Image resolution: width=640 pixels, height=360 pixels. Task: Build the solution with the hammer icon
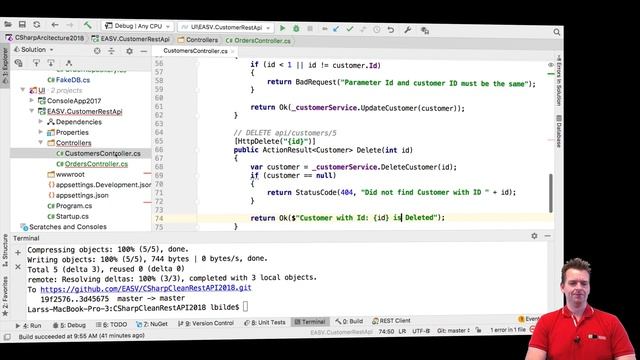pyautogui.click(x=87, y=25)
